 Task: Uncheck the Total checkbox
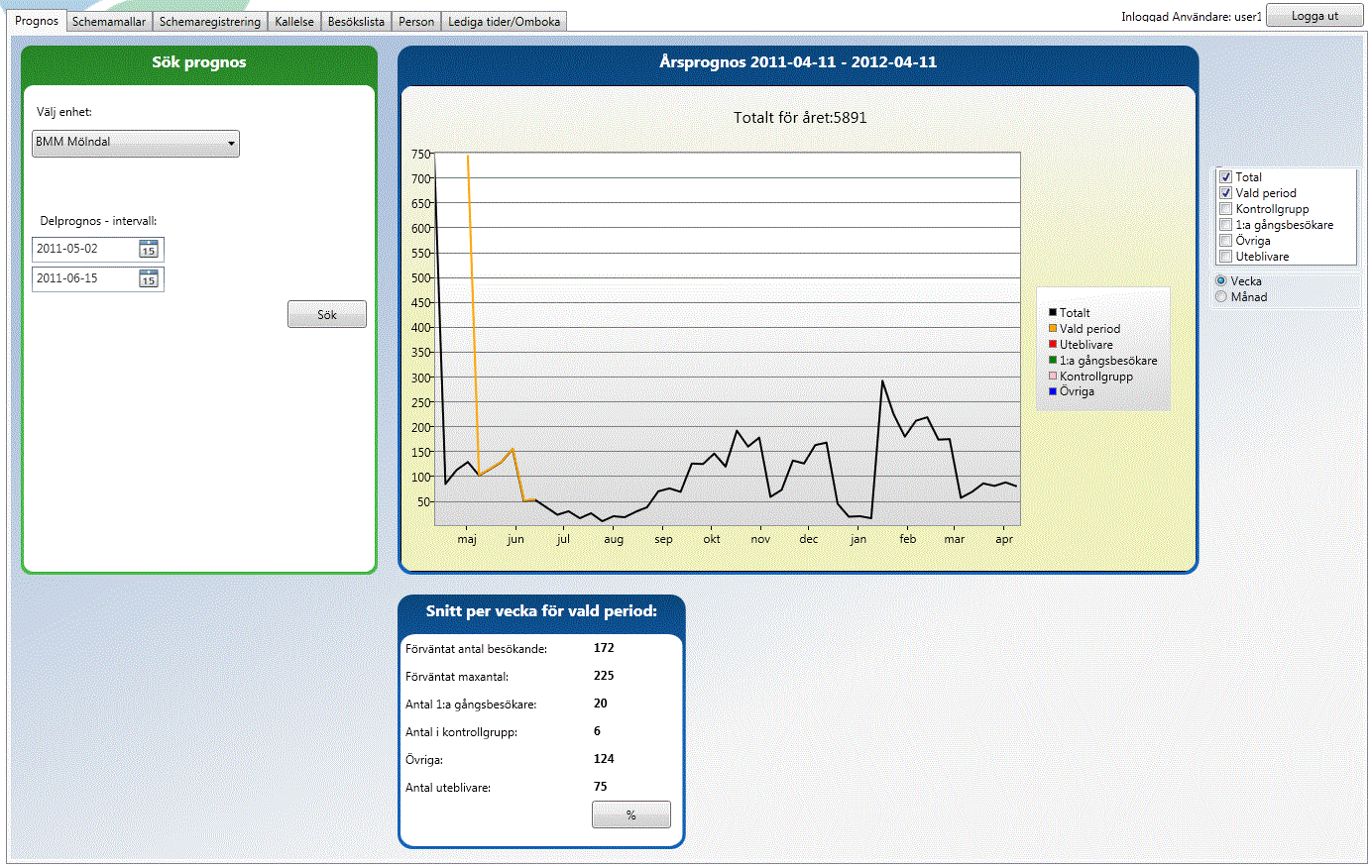(1225, 177)
